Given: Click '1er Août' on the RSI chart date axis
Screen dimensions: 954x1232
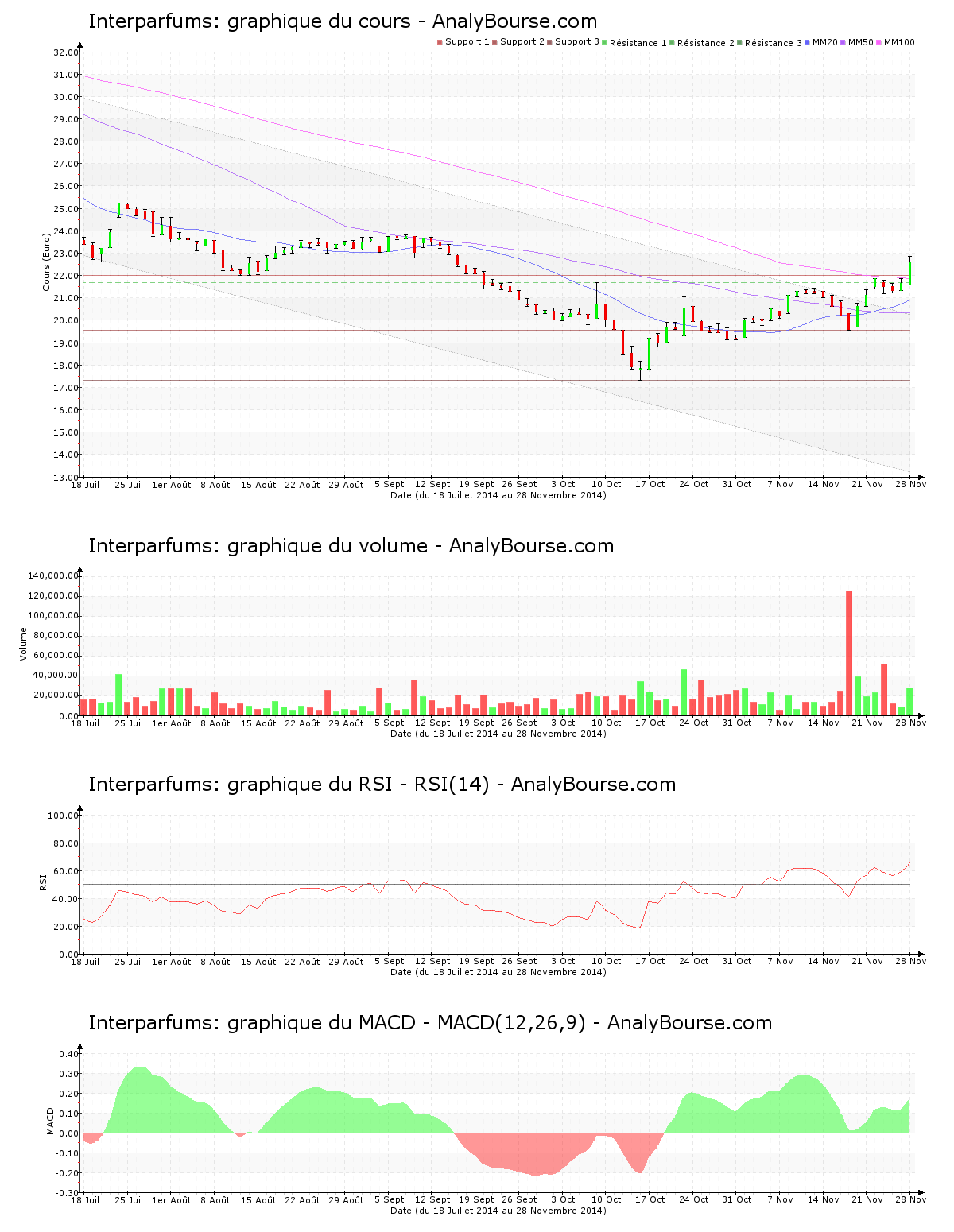Looking at the screenshot, I should pos(172,961).
